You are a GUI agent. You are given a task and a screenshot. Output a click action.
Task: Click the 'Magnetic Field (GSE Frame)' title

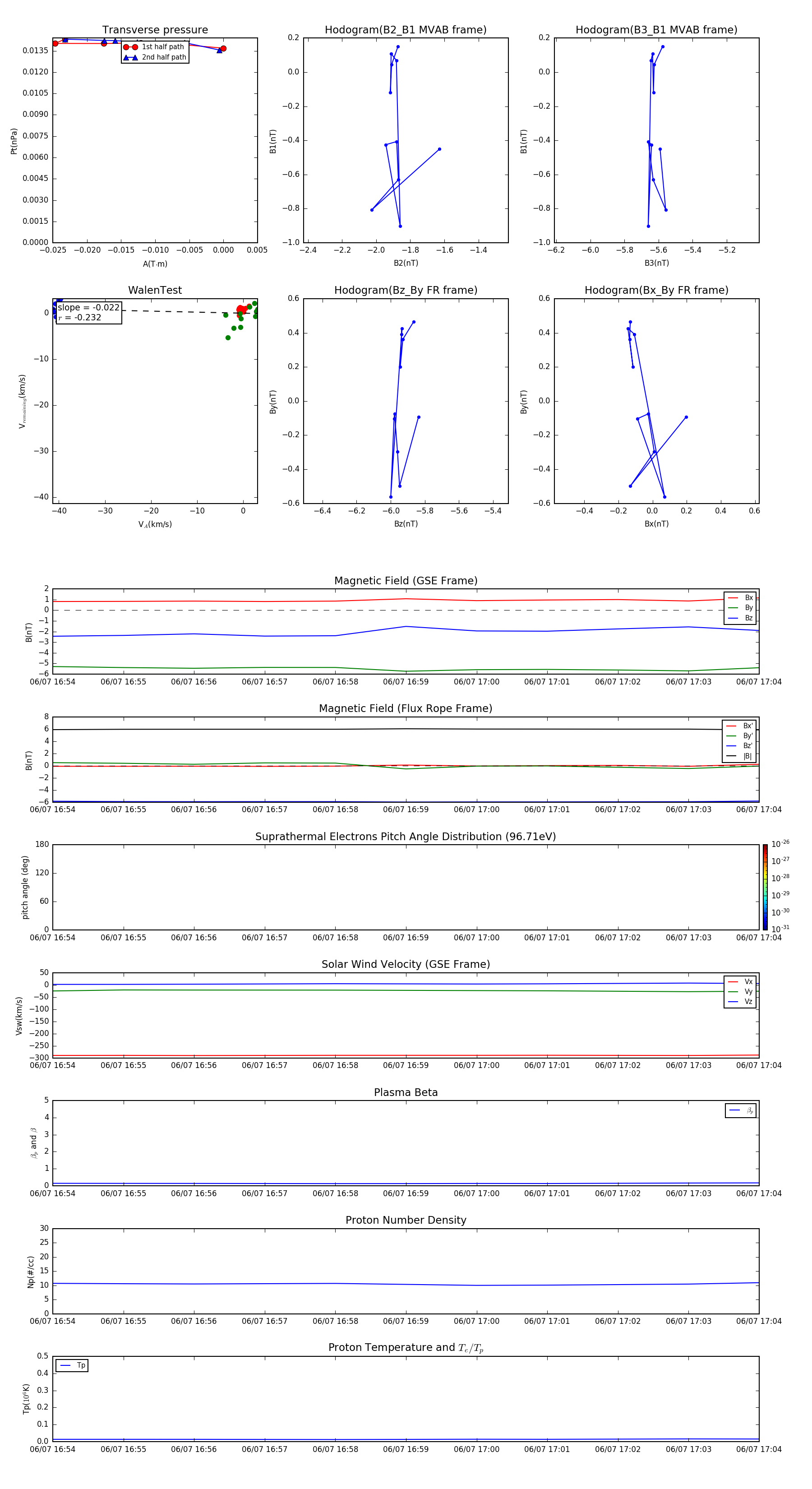pos(406,581)
